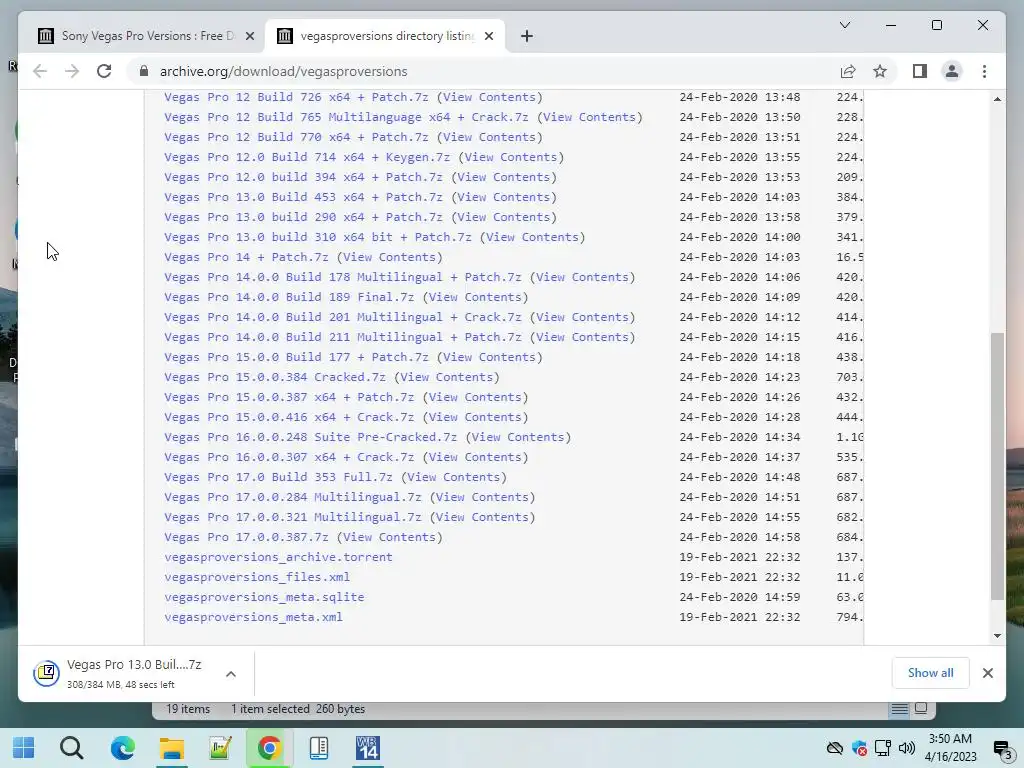
Task: Switch Explorer window to details view
Action: (899, 709)
